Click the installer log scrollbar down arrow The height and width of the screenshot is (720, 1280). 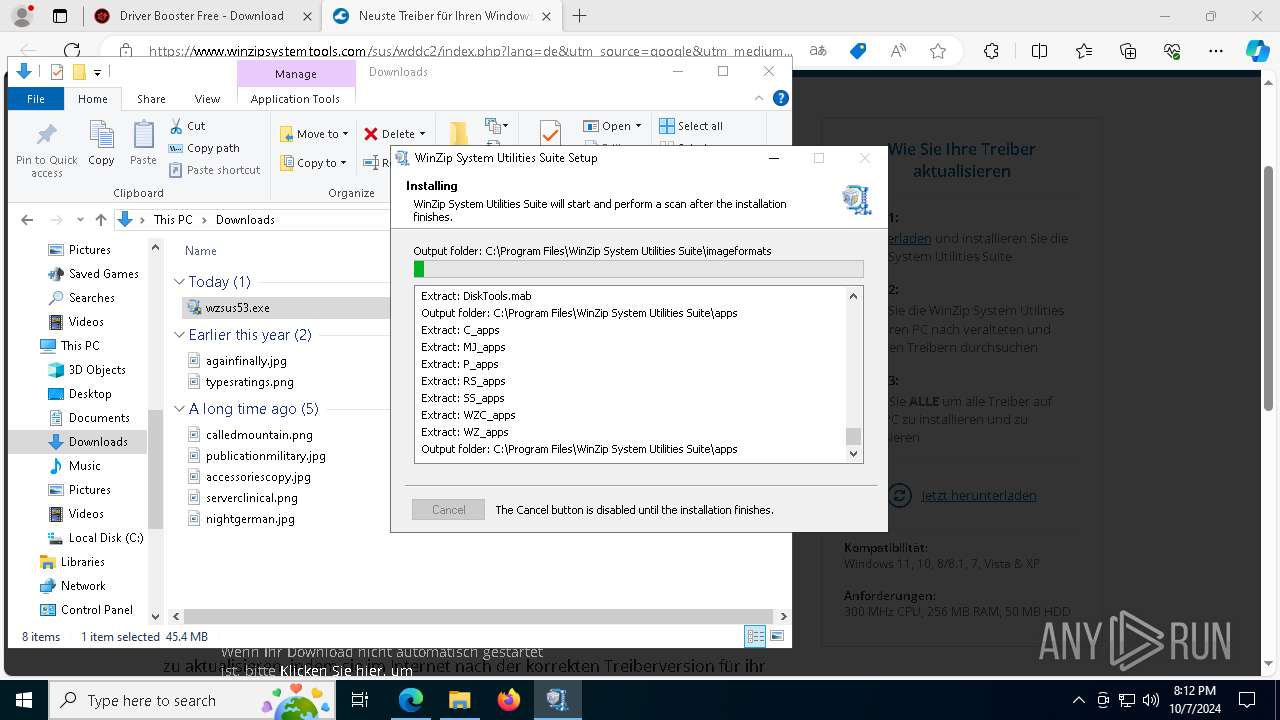[853, 454]
